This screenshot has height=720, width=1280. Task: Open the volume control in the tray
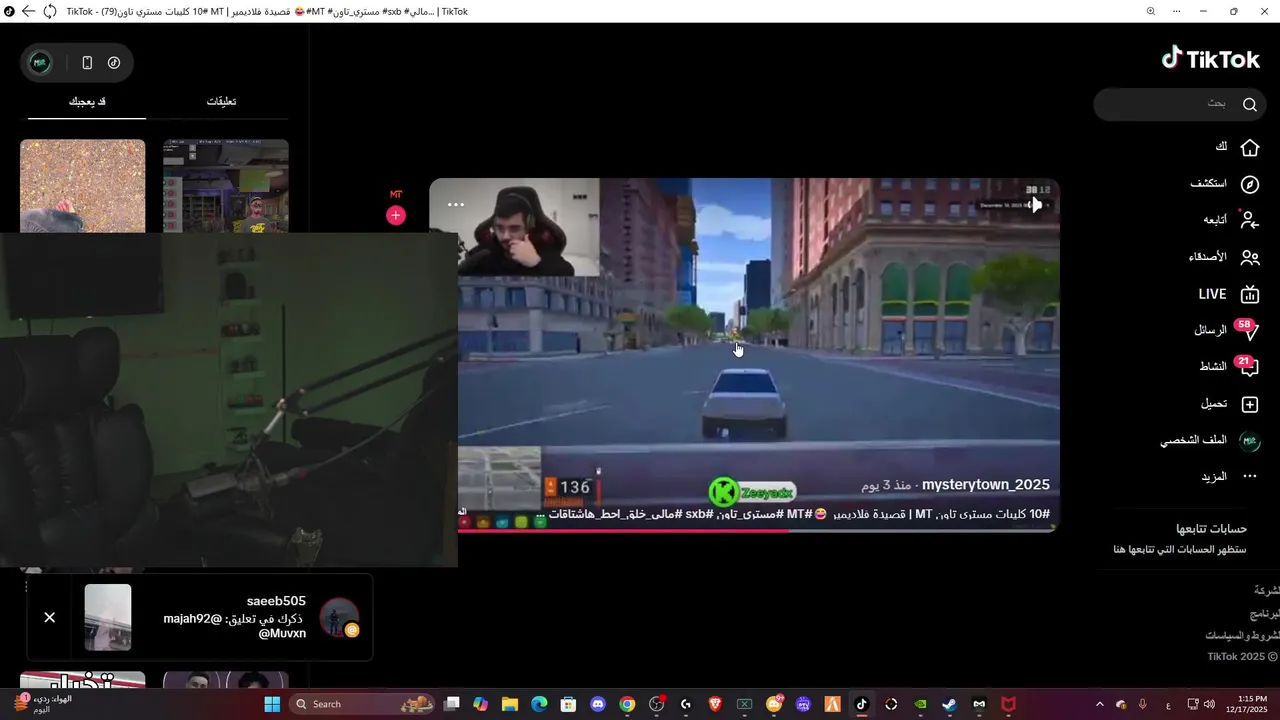click(1209, 704)
